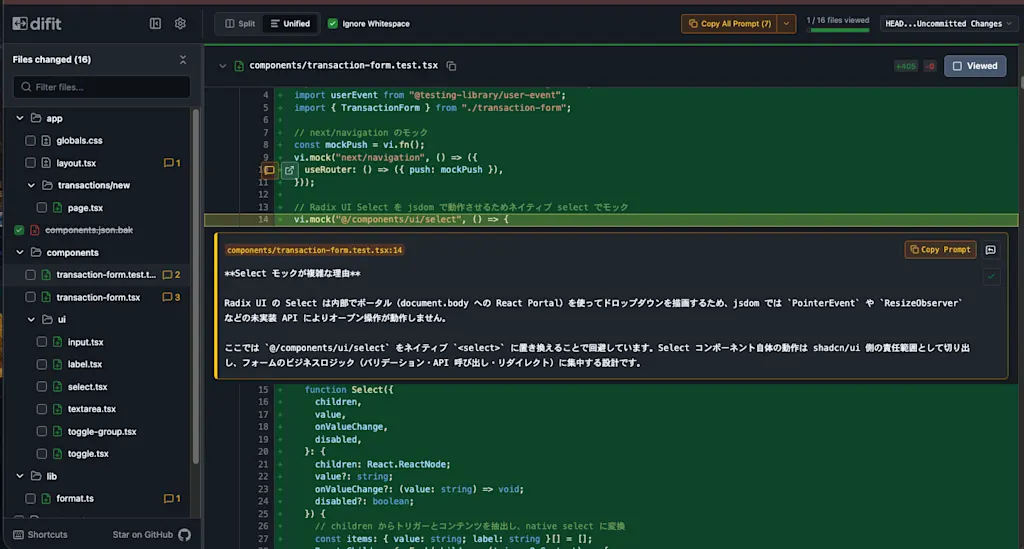Toggle Ignore Whitespace checkbox

[332, 24]
